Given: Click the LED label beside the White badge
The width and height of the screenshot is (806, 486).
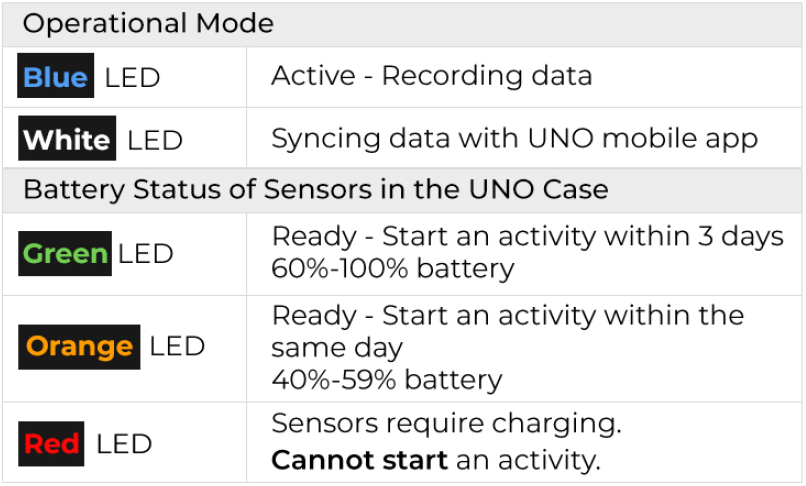Looking at the screenshot, I should [x=155, y=140].
